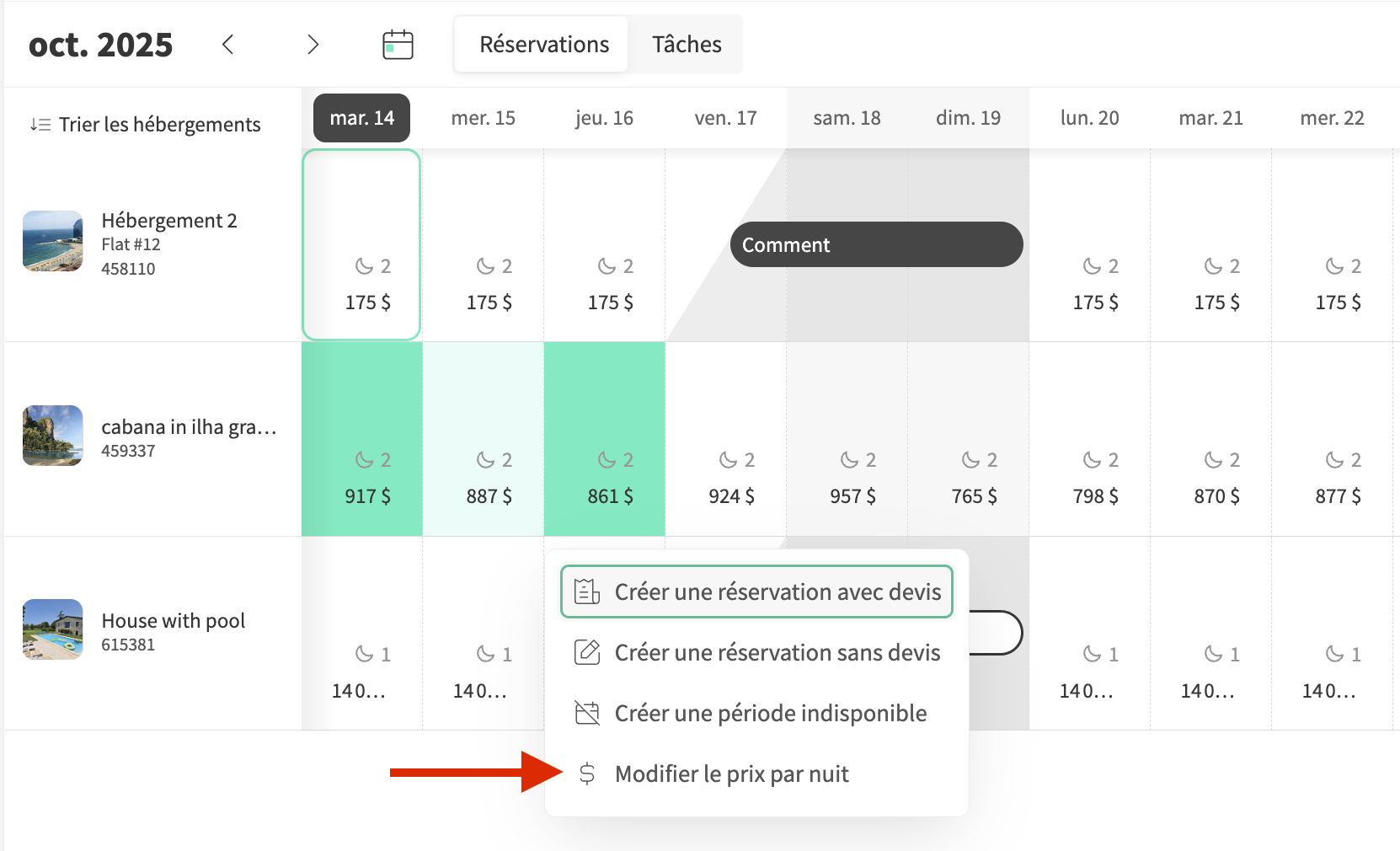Click the sort icon beside Trier les hébergements
The height and width of the screenshot is (851, 1400).
point(40,125)
